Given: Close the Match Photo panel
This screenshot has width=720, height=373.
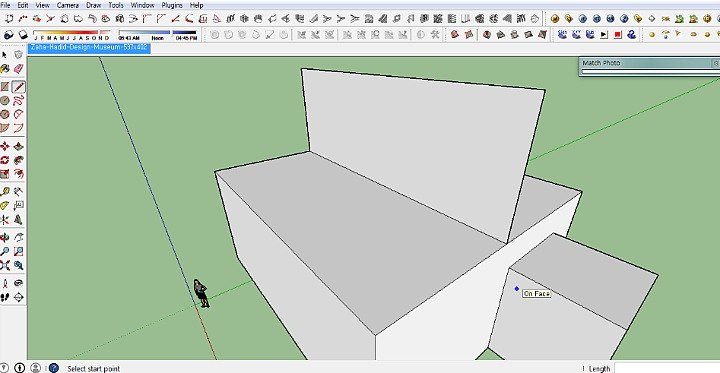Looking at the screenshot, I should [716, 63].
